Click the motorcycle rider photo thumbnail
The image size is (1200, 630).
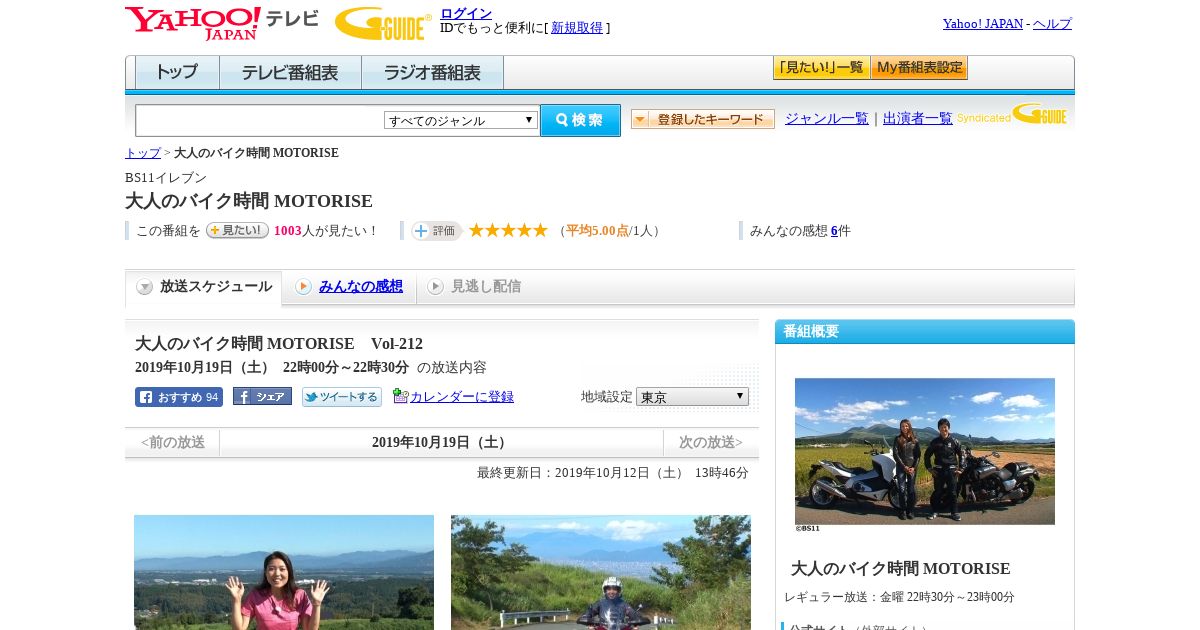coord(601,572)
